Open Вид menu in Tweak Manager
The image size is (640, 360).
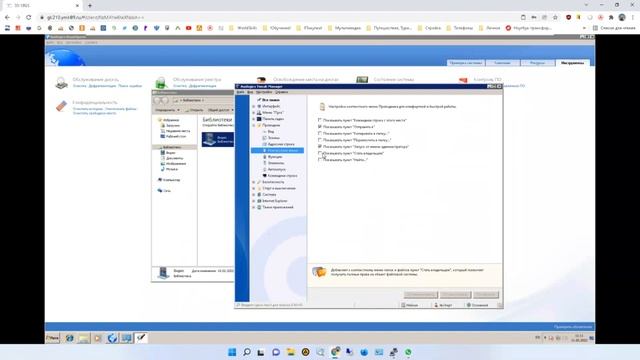250,92
